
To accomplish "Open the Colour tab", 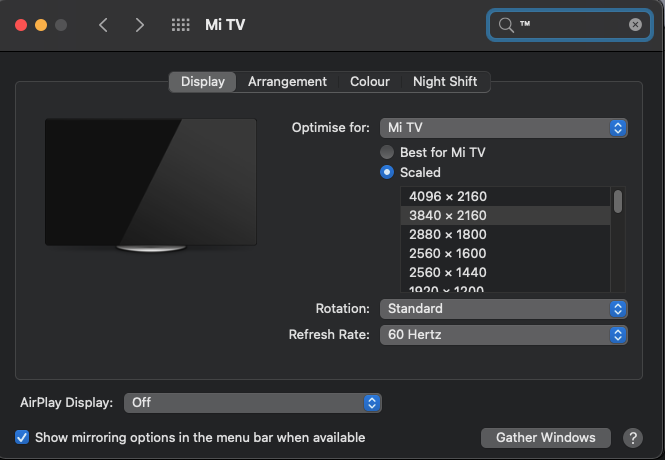I will (x=369, y=81).
